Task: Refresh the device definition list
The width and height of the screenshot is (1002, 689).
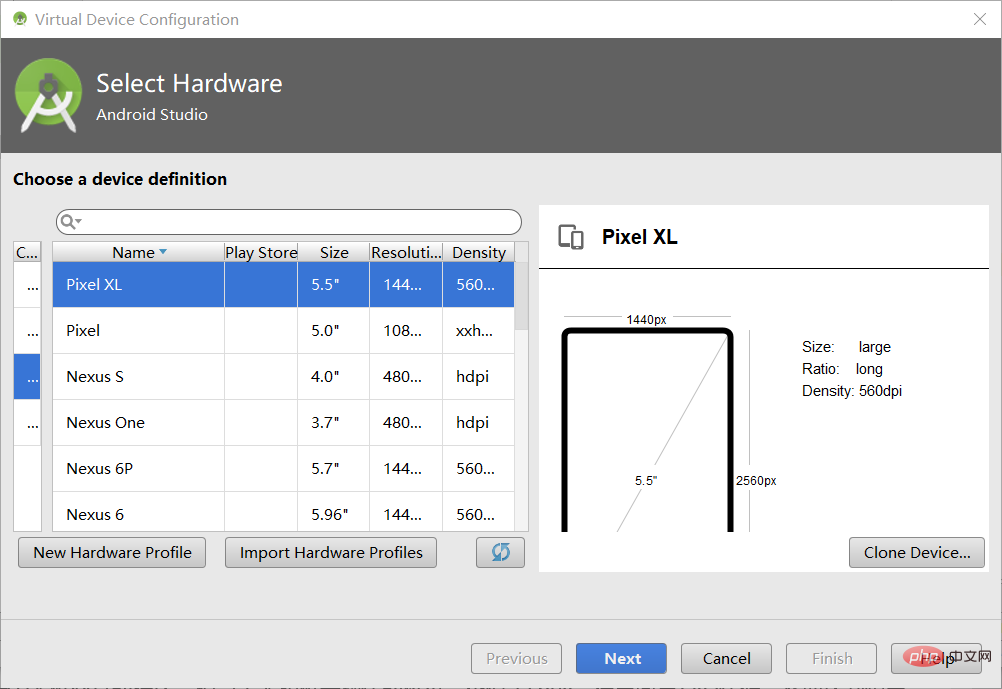Action: 499,552
